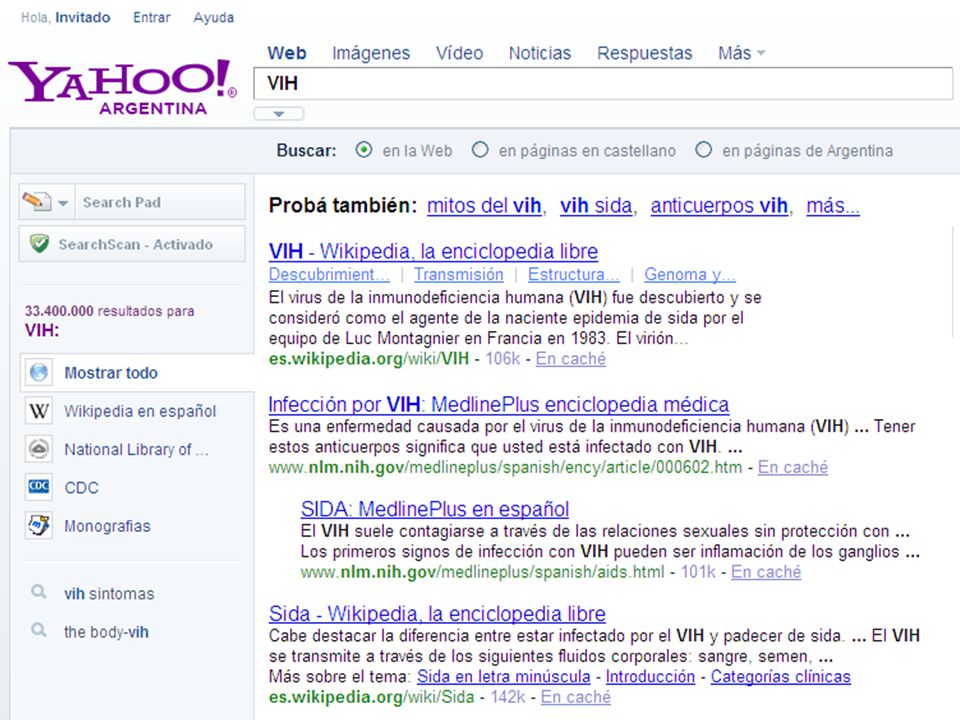
Task: Open the Search Pad dropdown arrow
Action: (63, 203)
